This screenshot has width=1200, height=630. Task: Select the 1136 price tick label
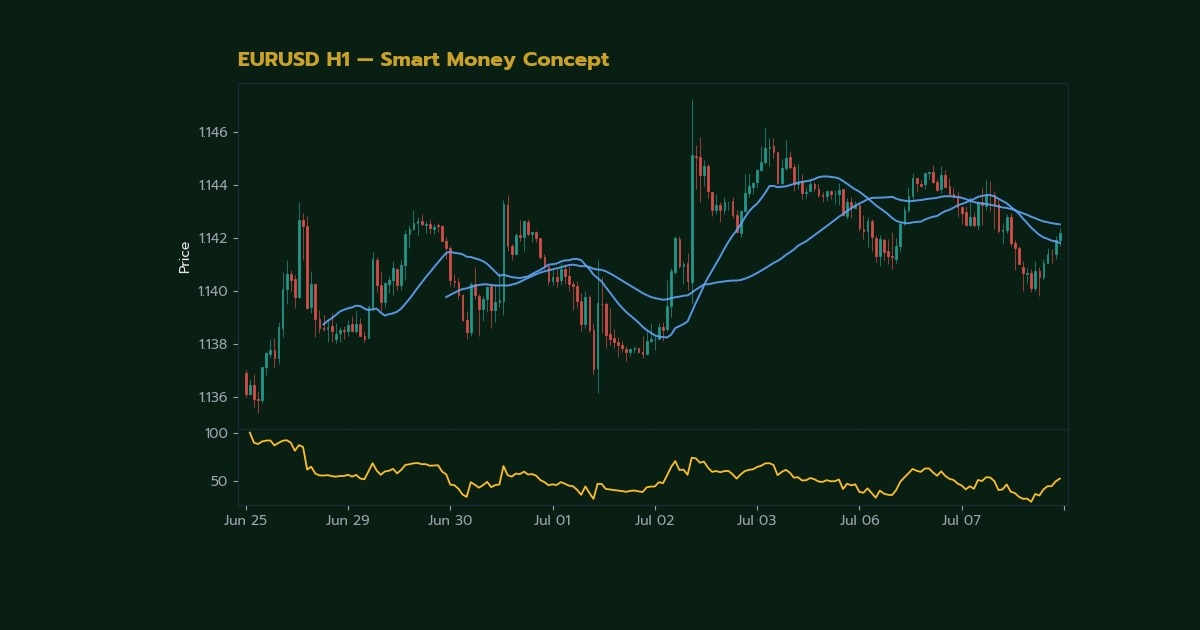tap(213, 397)
